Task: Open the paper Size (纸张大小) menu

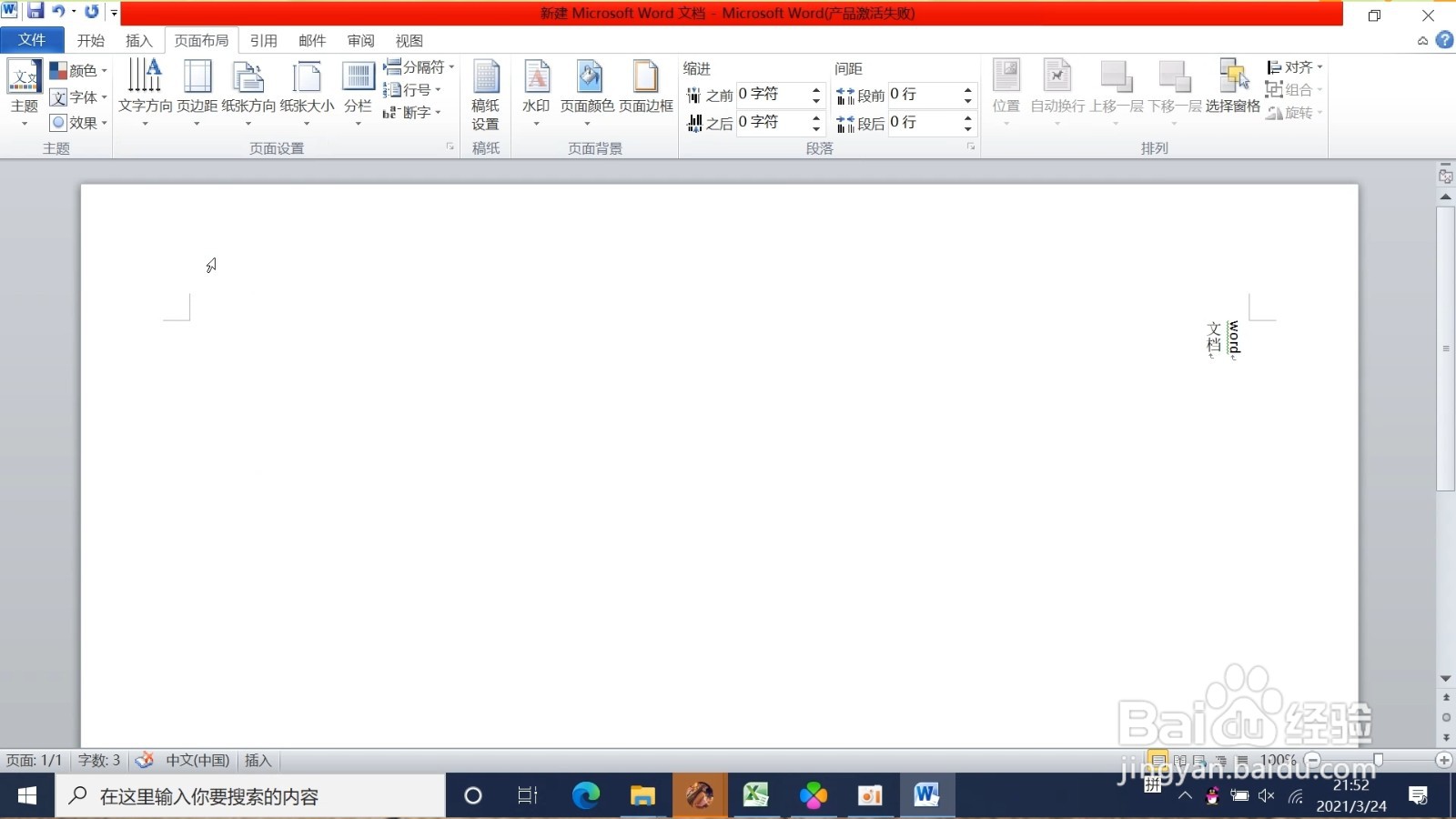Action: pos(307,92)
